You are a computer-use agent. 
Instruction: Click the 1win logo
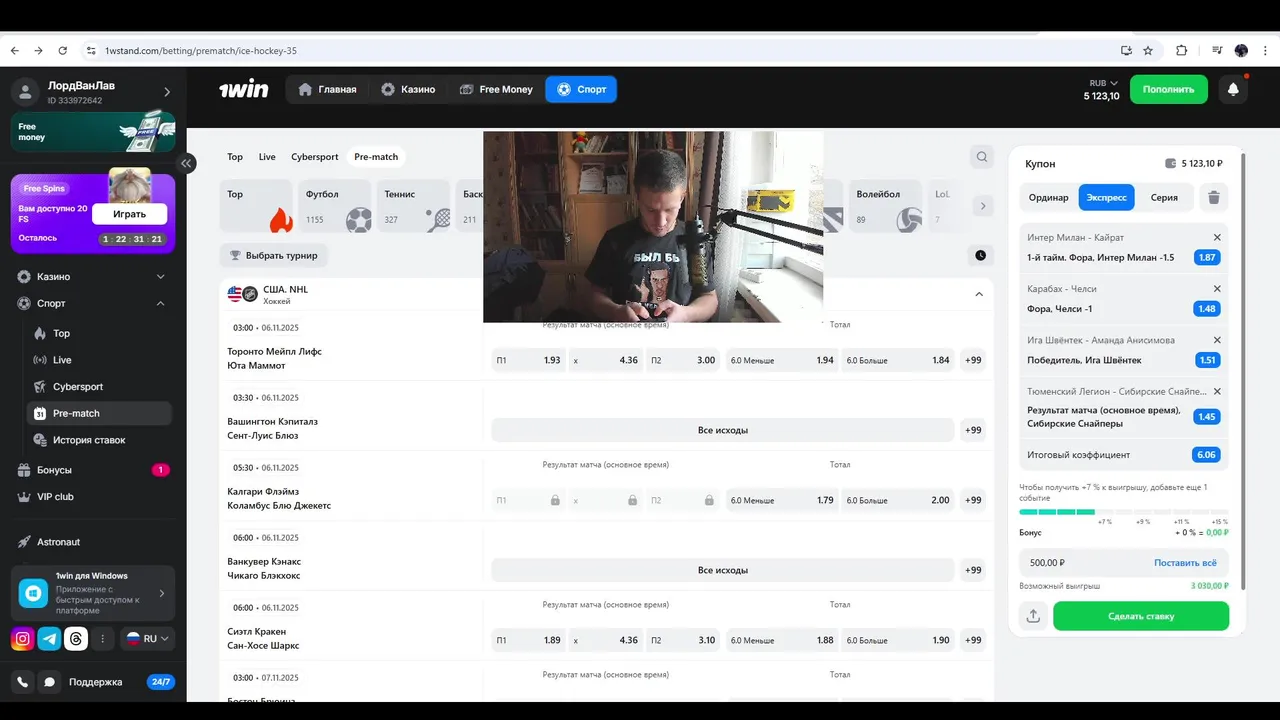pyautogui.click(x=244, y=89)
